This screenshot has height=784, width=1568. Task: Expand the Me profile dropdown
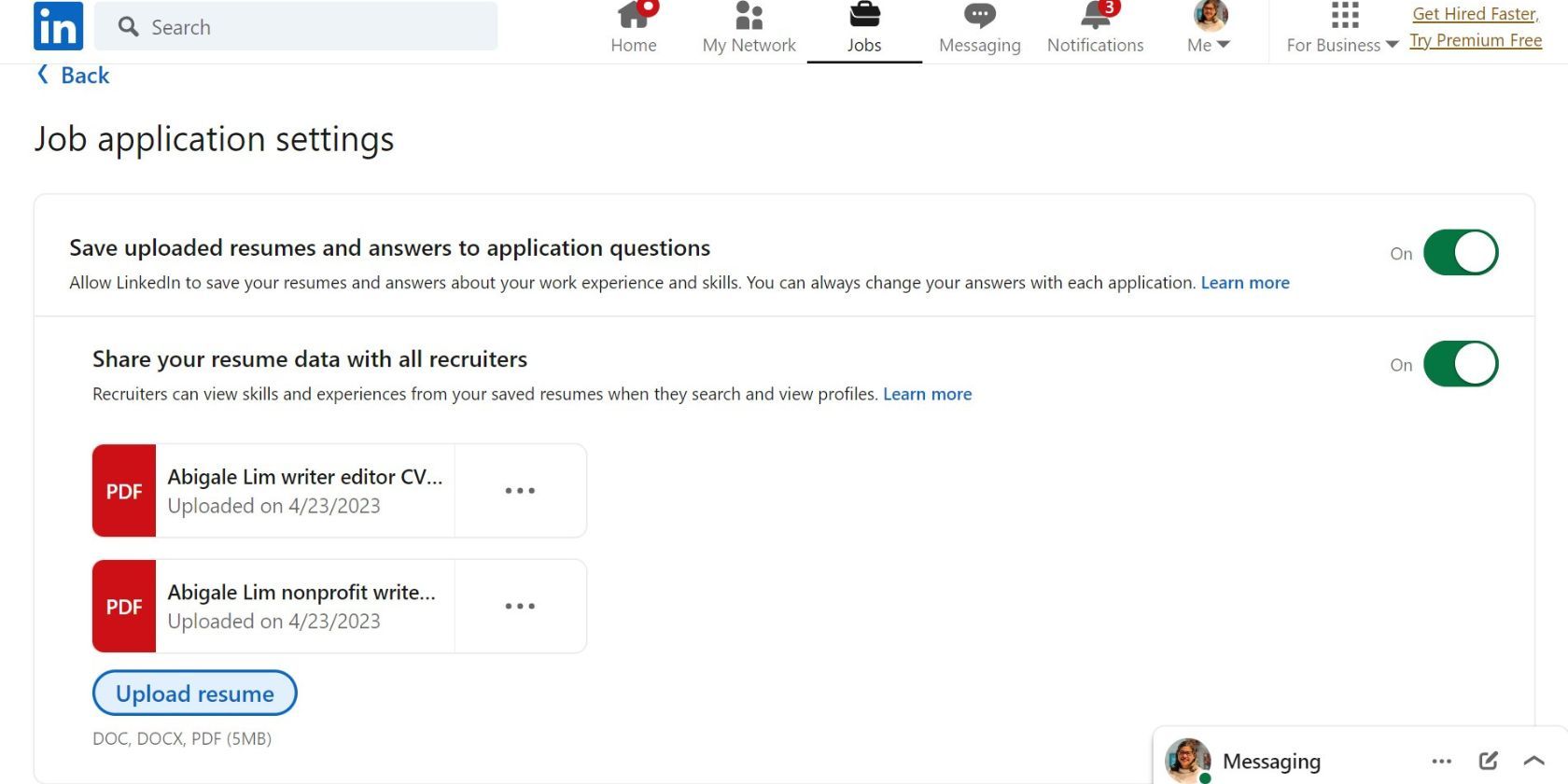click(1210, 28)
